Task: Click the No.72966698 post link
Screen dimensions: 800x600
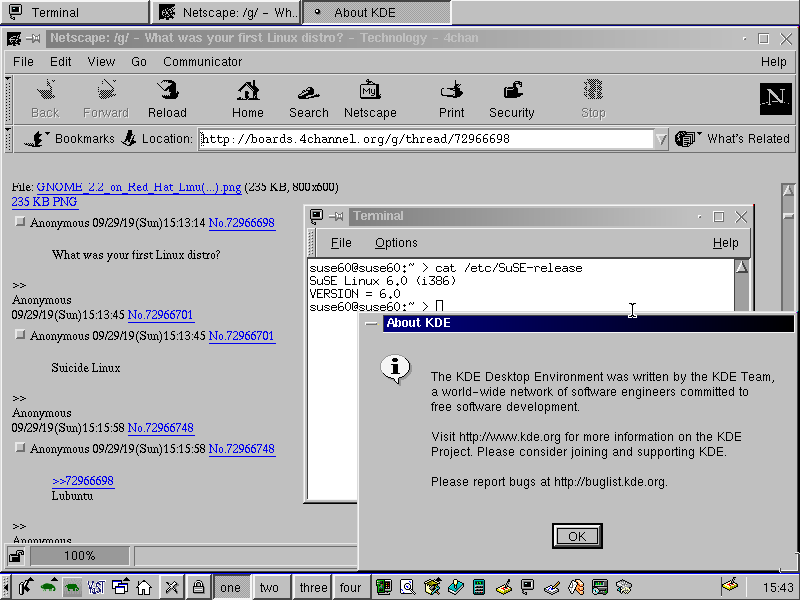Action: pos(242,223)
